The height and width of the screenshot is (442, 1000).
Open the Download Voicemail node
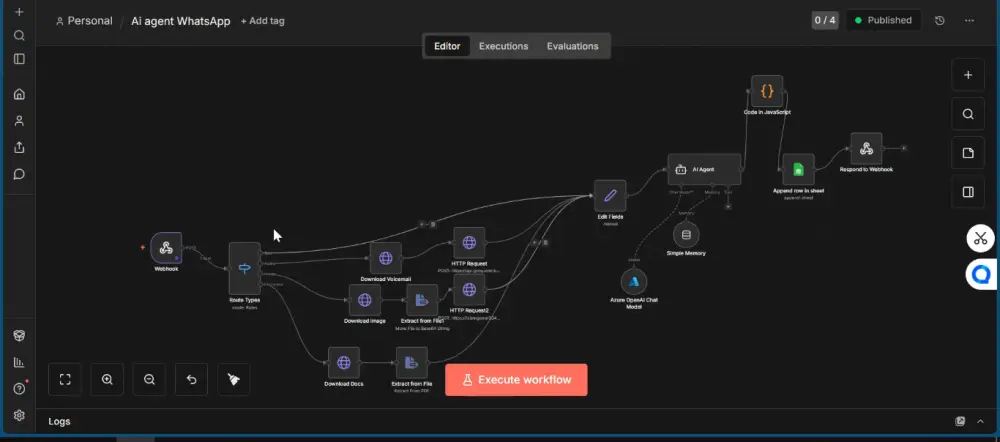click(x=385, y=258)
